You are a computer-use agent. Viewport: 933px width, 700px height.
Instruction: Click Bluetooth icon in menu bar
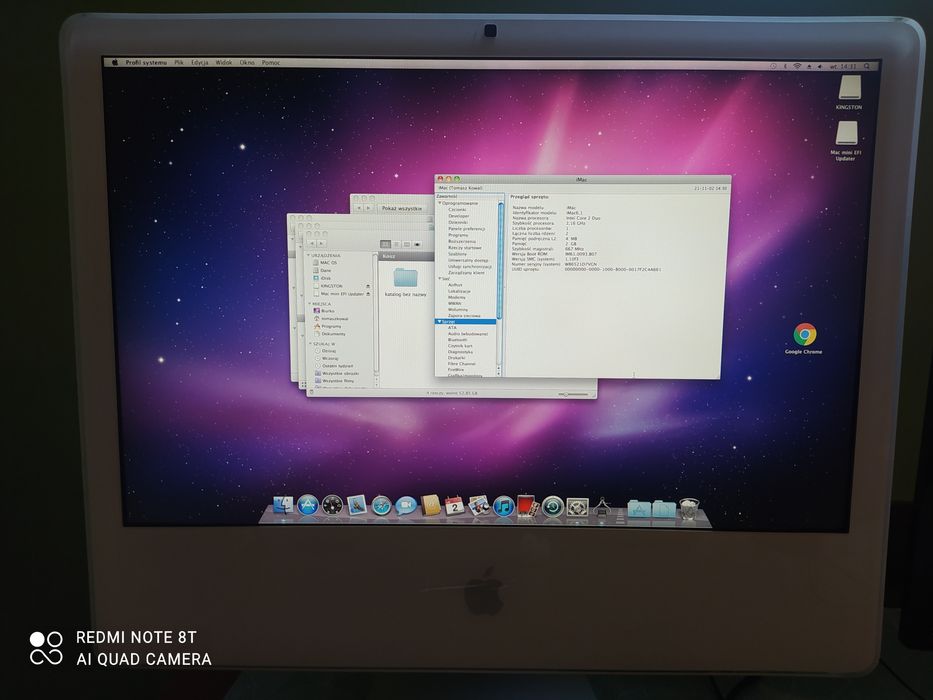[785, 66]
